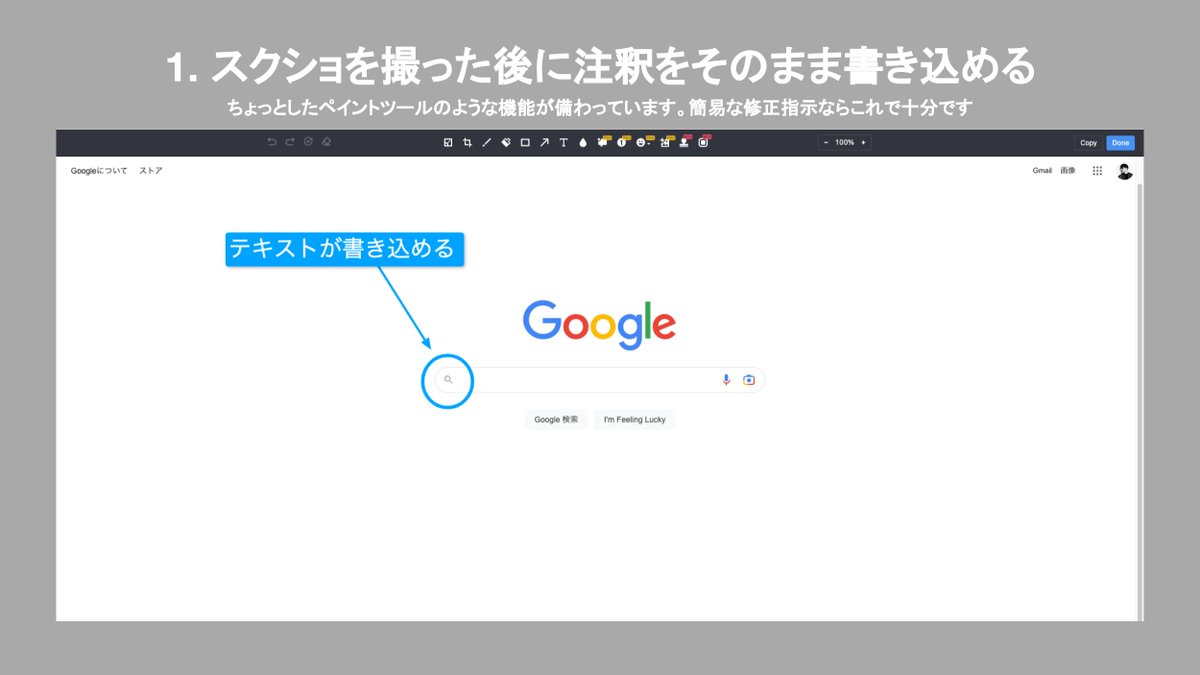Click the 100% zoom level value
The height and width of the screenshot is (675, 1200).
pyautogui.click(x=845, y=142)
